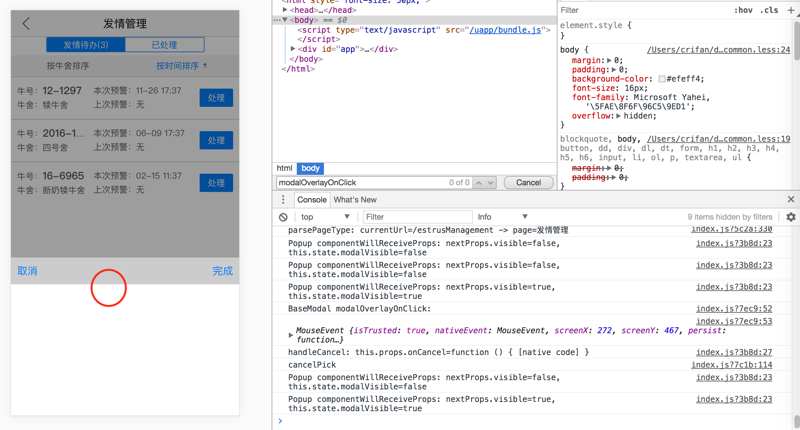Expand the MouseEvent object in console
Viewport: 800px width, 430px height.
[291, 335]
